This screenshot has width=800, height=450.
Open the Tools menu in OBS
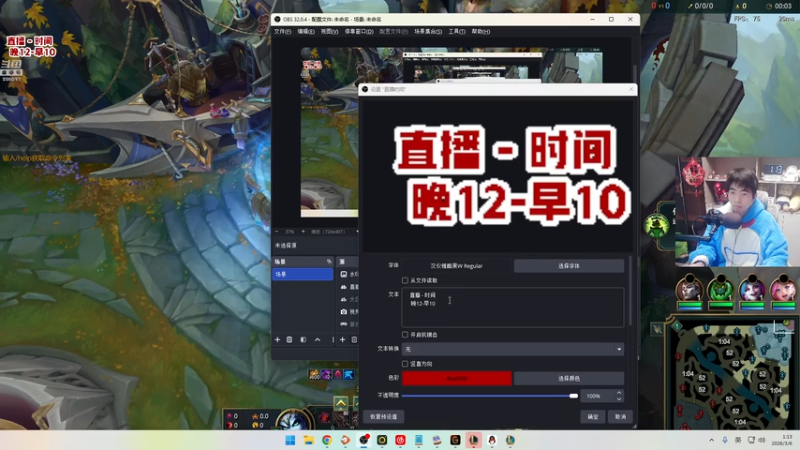click(x=457, y=32)
